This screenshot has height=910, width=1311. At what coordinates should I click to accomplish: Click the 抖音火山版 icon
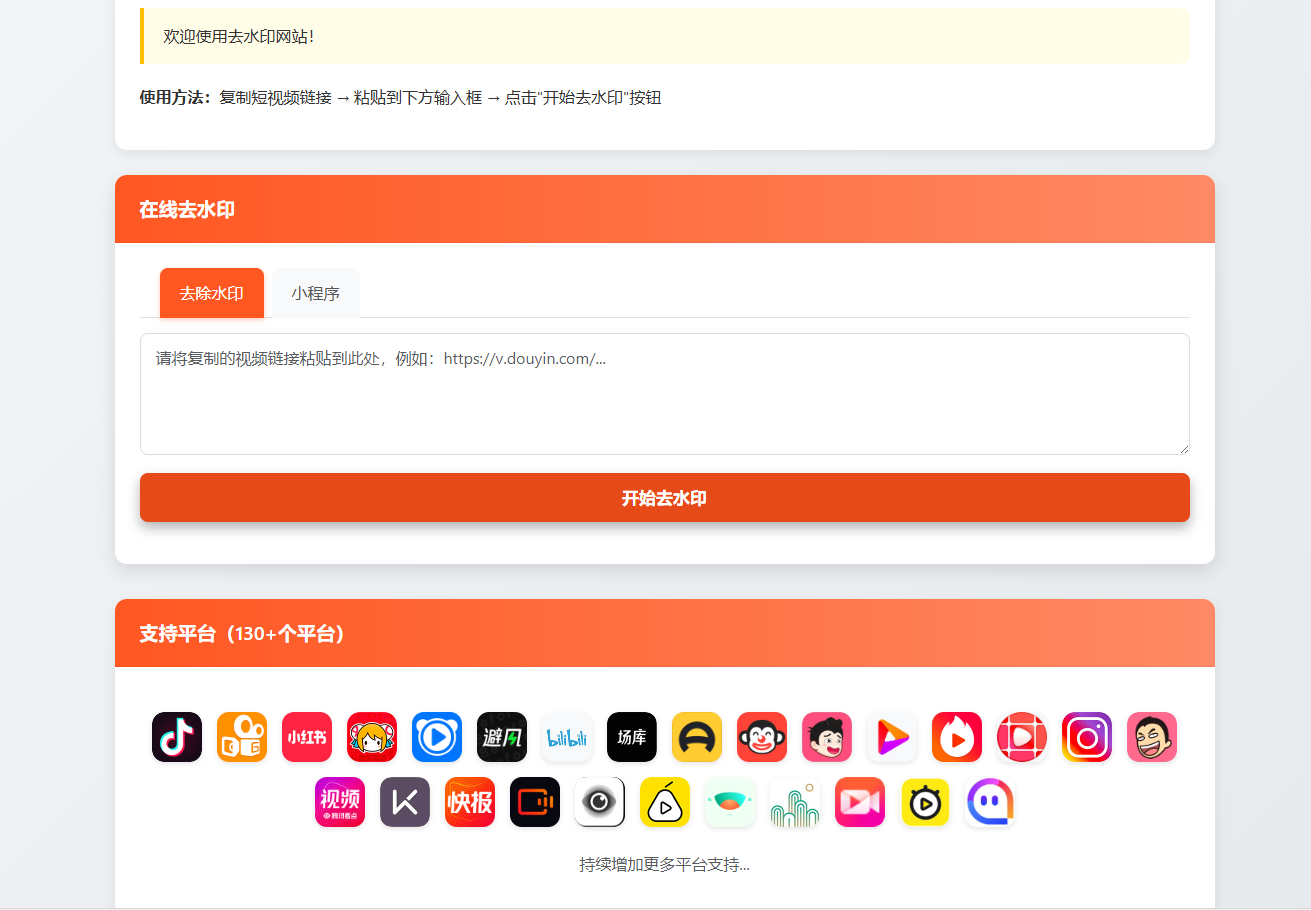[957, 737]
